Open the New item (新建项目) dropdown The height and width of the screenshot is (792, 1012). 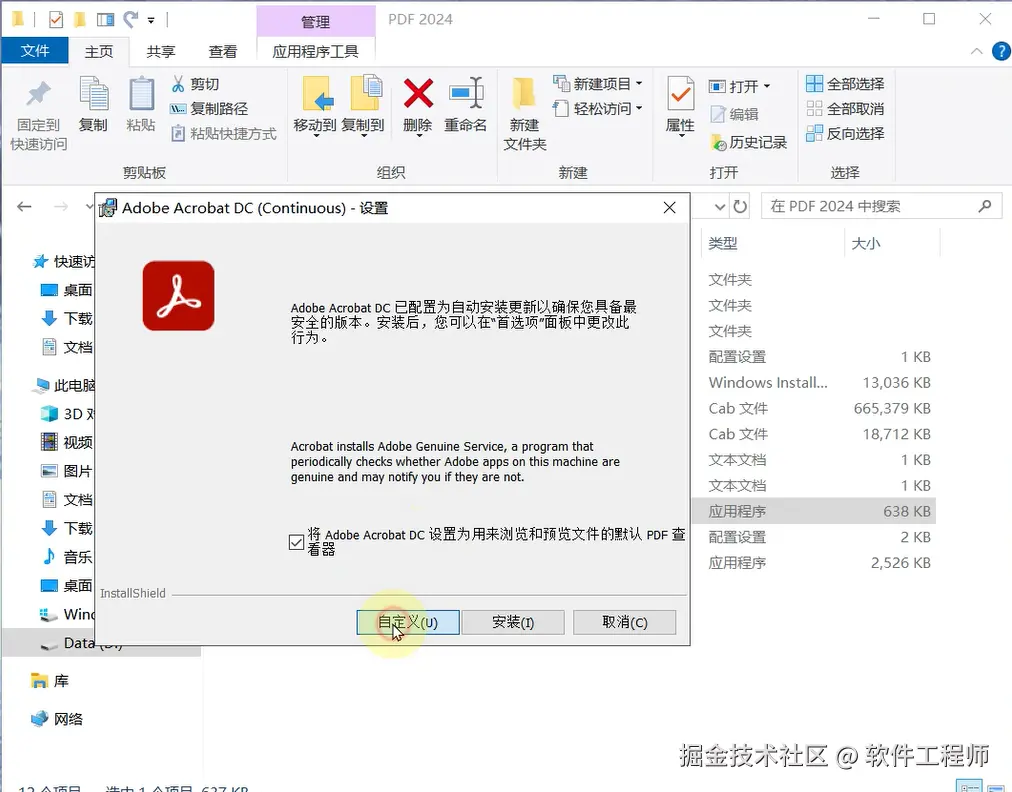click(598, 84)
